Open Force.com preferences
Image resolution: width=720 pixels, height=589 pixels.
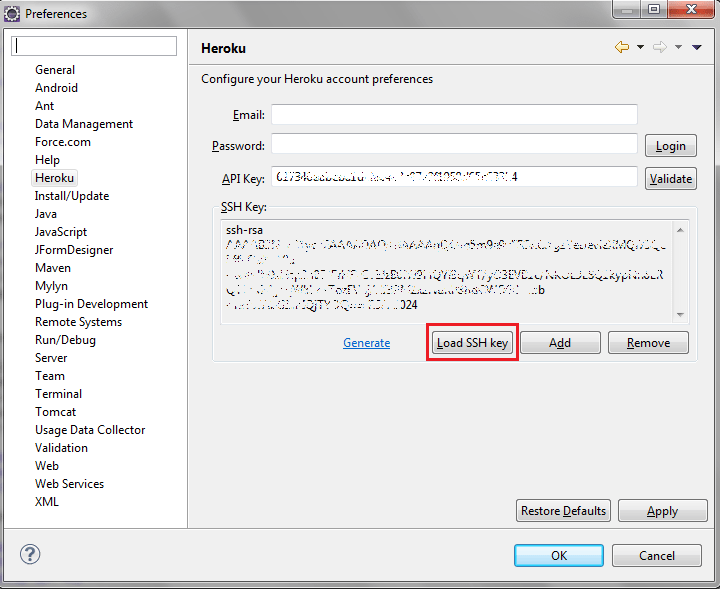pyautogui.click(x=63, y=142)
